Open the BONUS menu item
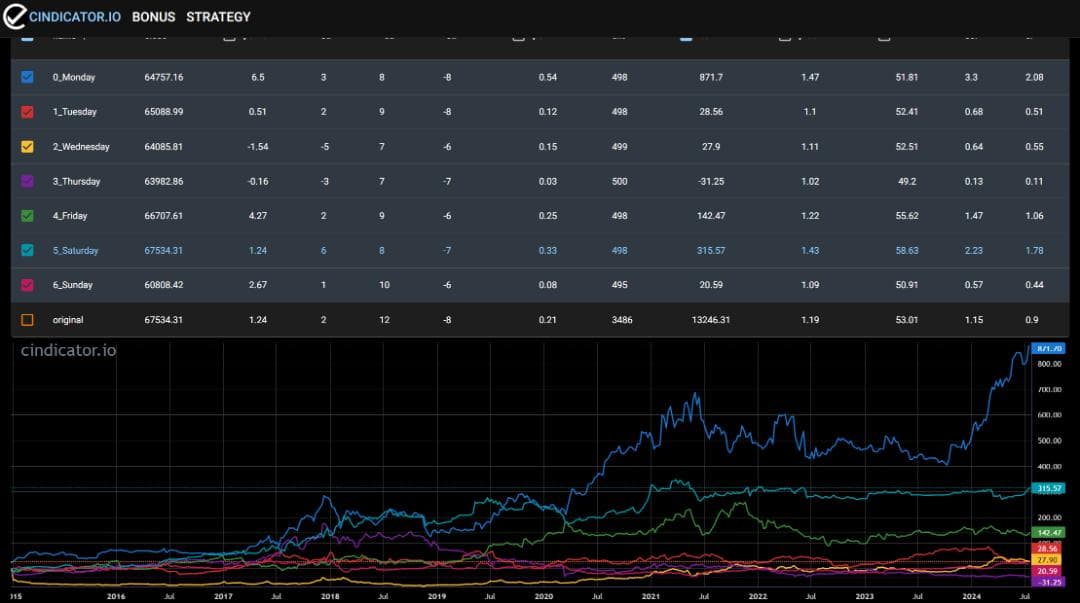 [x=154, y=17]
